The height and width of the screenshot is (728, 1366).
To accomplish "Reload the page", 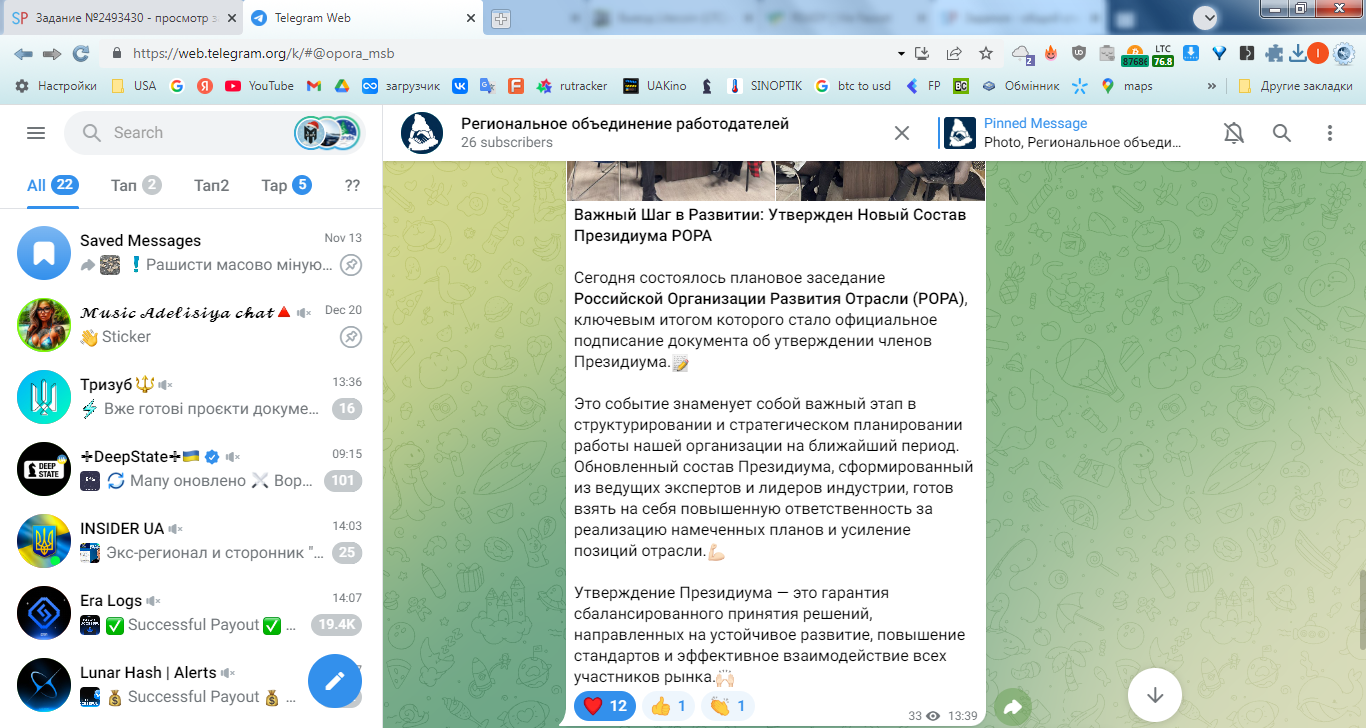I will (x=81, y=54).
